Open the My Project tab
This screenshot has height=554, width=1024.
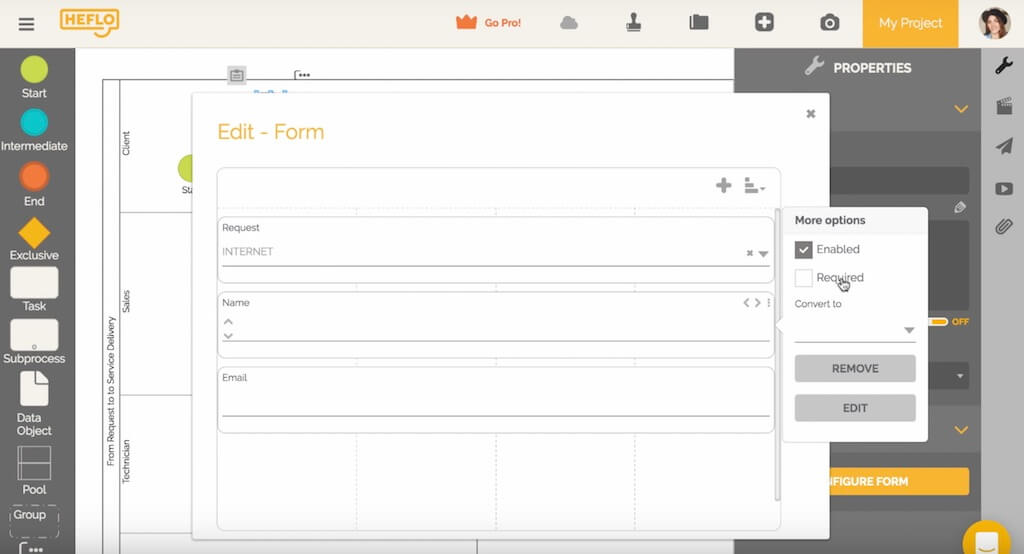point(910,24)
